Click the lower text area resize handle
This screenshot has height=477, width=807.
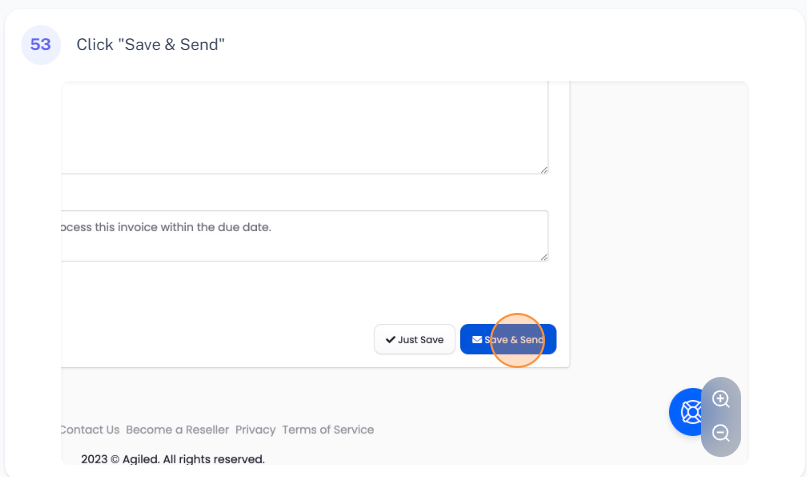544,257
